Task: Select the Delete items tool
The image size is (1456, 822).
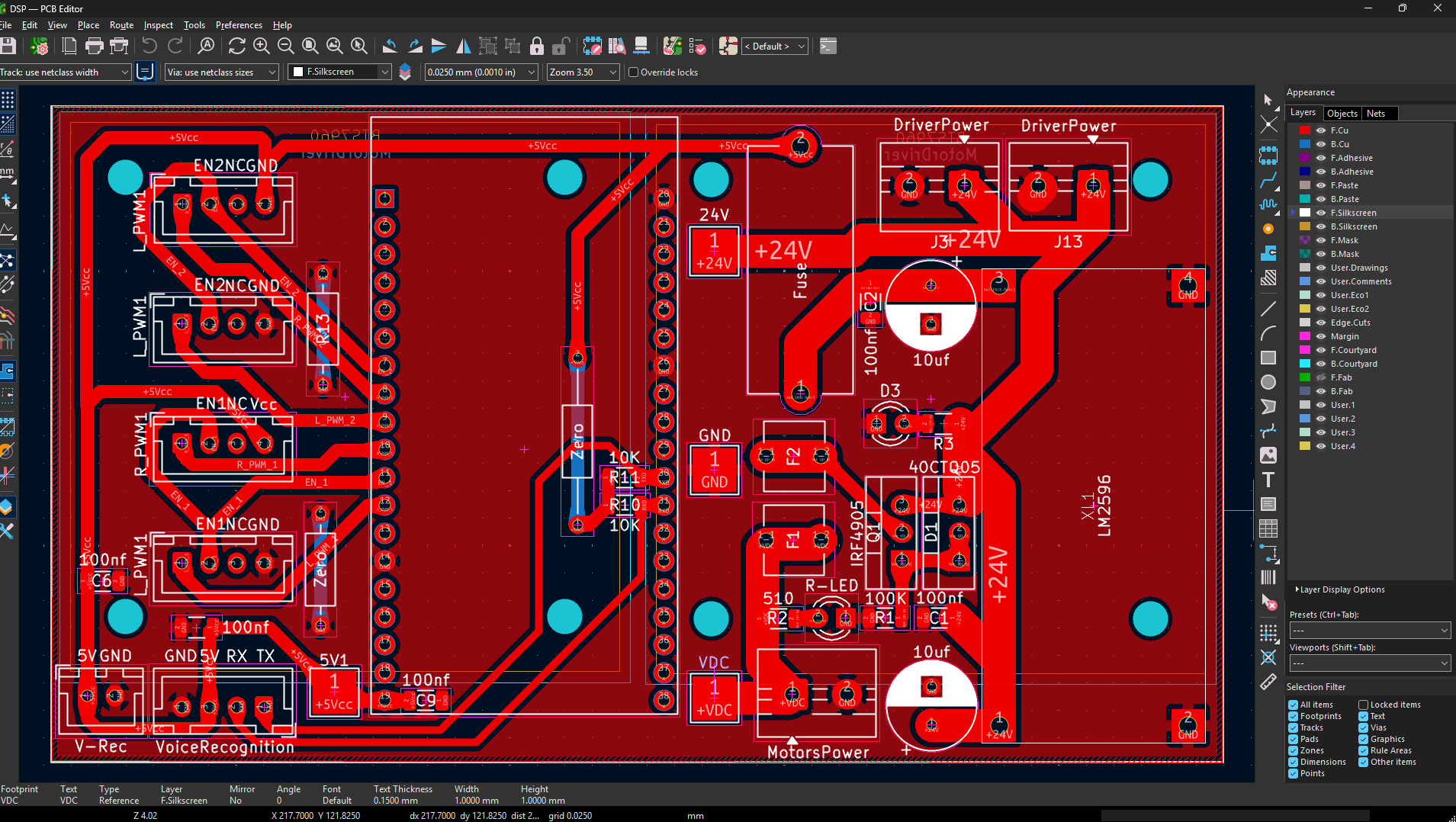Action: click(x=1268, y=602)
